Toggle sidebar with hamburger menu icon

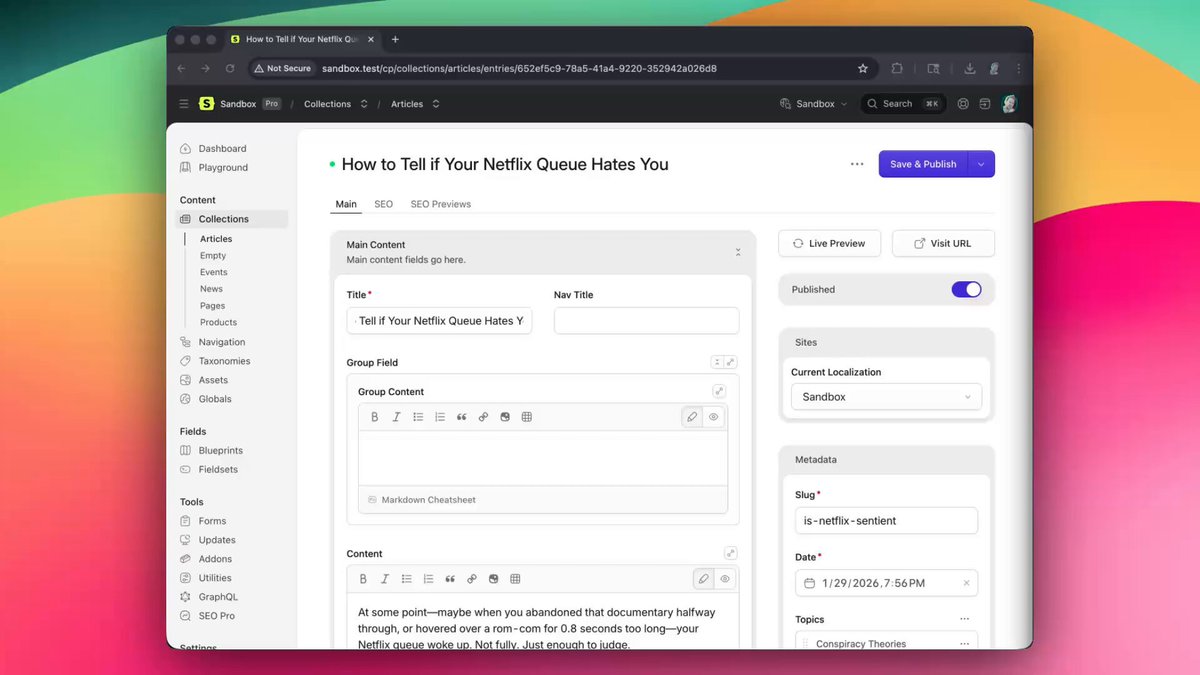[x=184, y=104]
